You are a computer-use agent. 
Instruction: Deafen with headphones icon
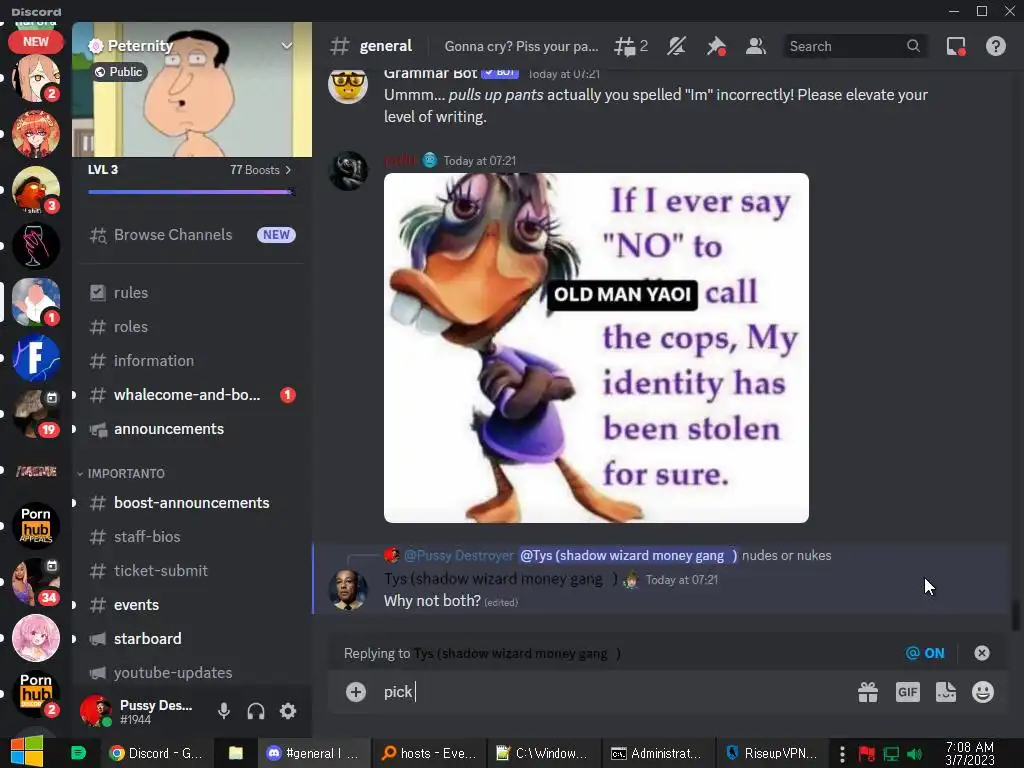coord(256,711)
